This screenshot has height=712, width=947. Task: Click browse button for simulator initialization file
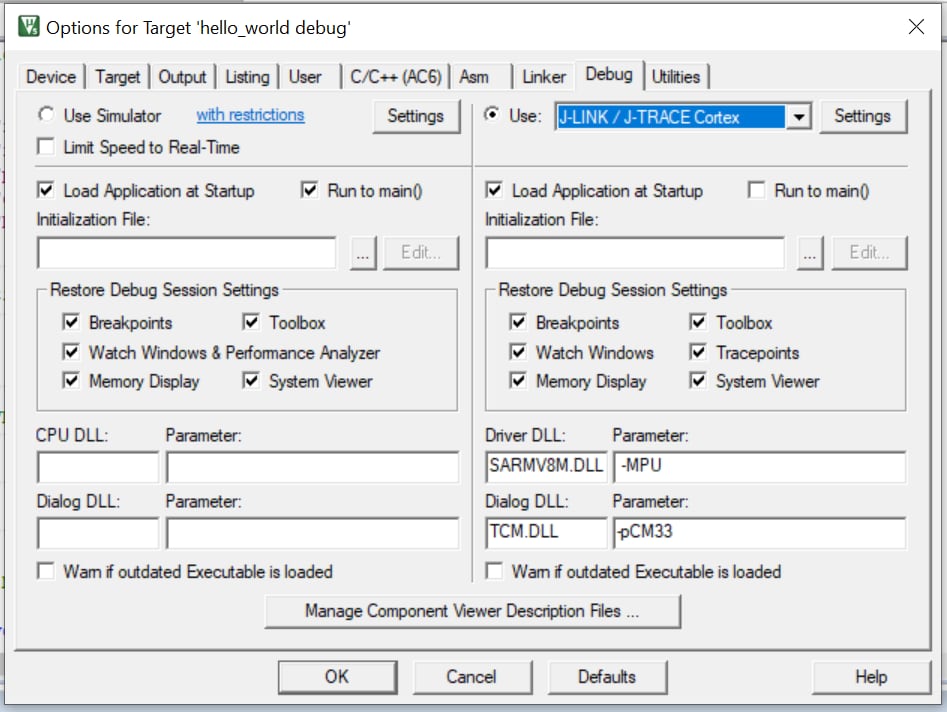pyautogui.click(x=363, y=253)
